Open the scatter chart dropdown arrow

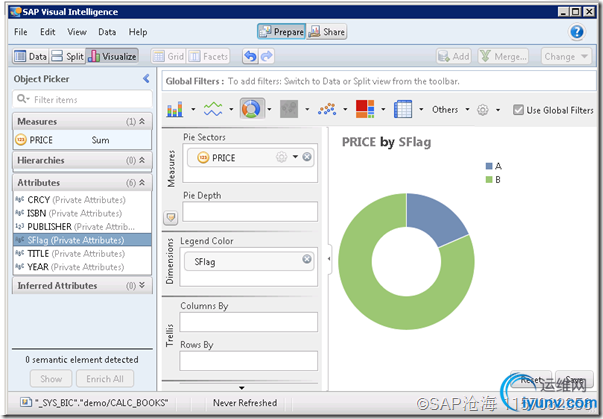pos(345,110)
